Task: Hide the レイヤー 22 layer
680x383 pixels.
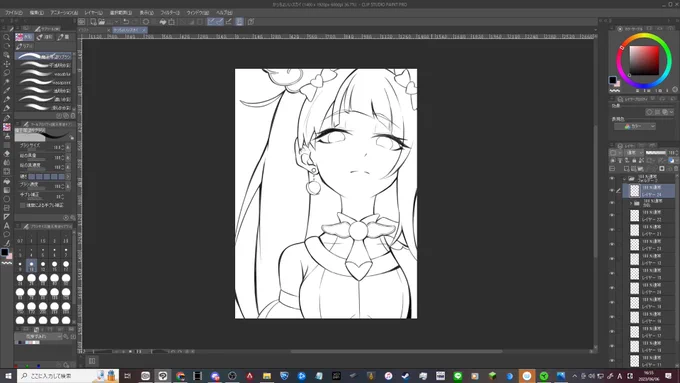Action: point(612,216)
